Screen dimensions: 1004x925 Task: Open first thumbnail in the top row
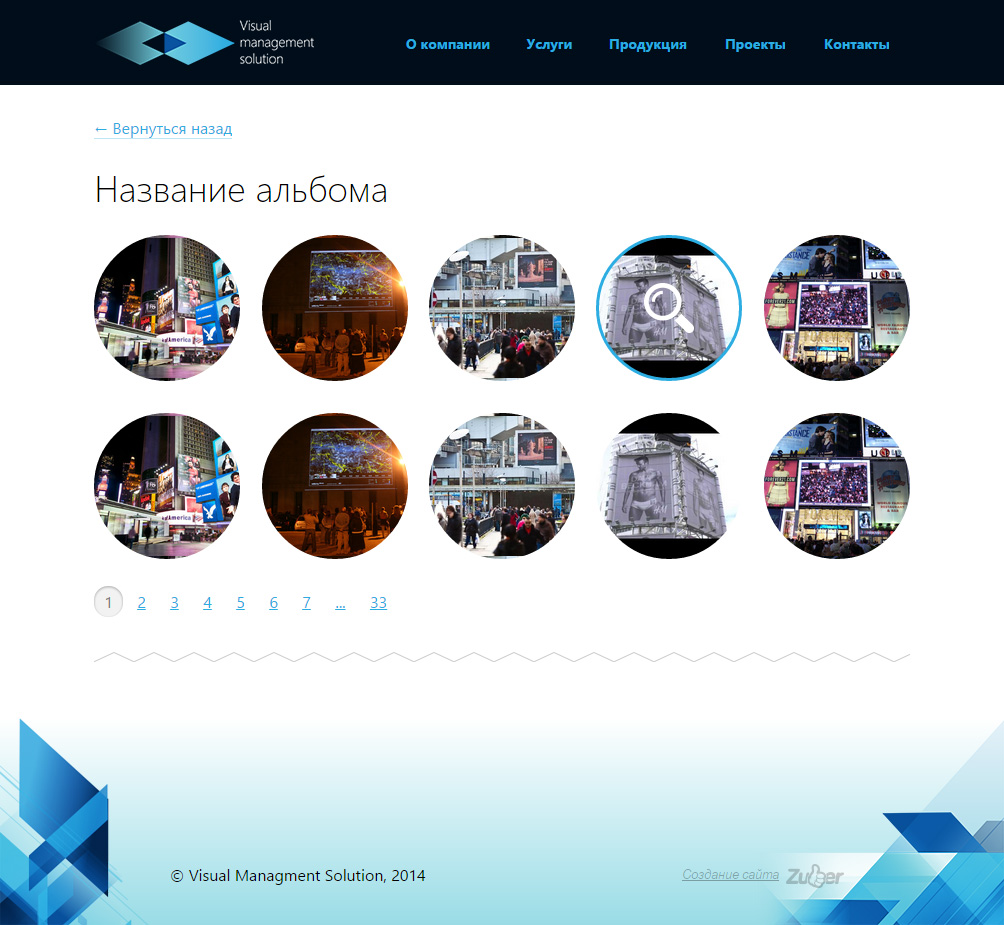pyautogui.click(x=167, y=308)
